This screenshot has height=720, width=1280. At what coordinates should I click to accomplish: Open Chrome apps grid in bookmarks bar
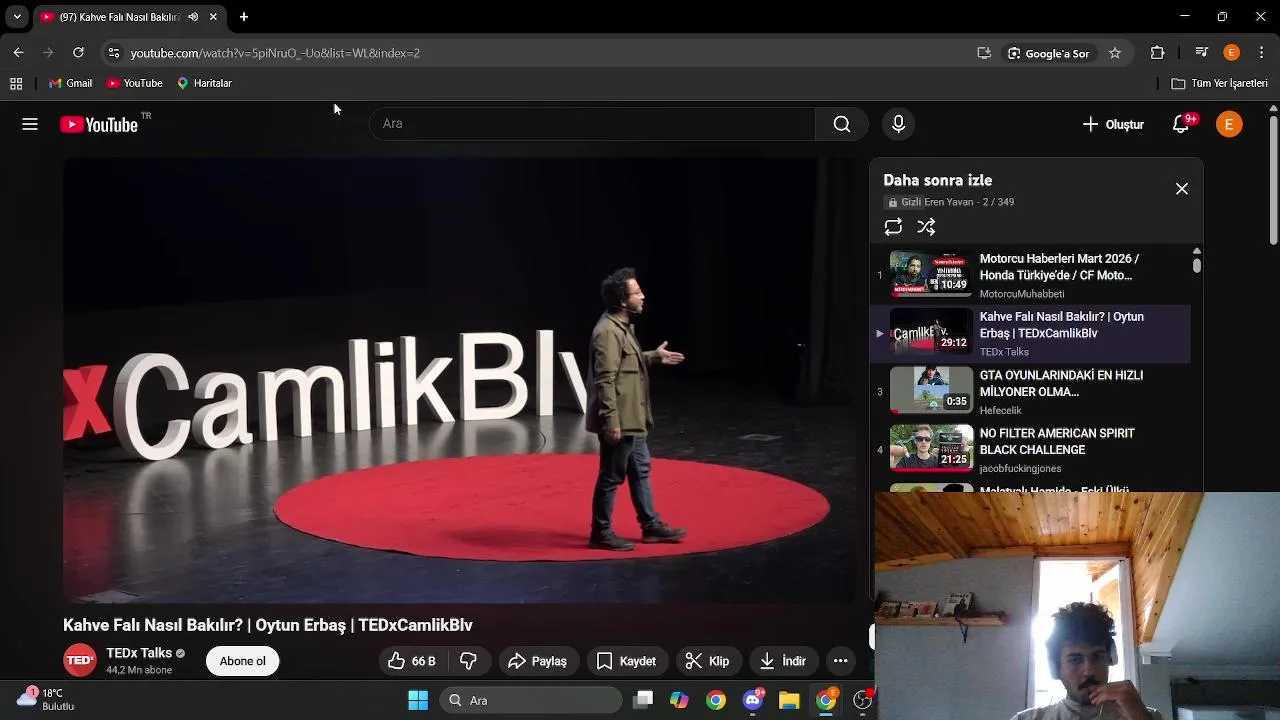[x=16, y=83]
